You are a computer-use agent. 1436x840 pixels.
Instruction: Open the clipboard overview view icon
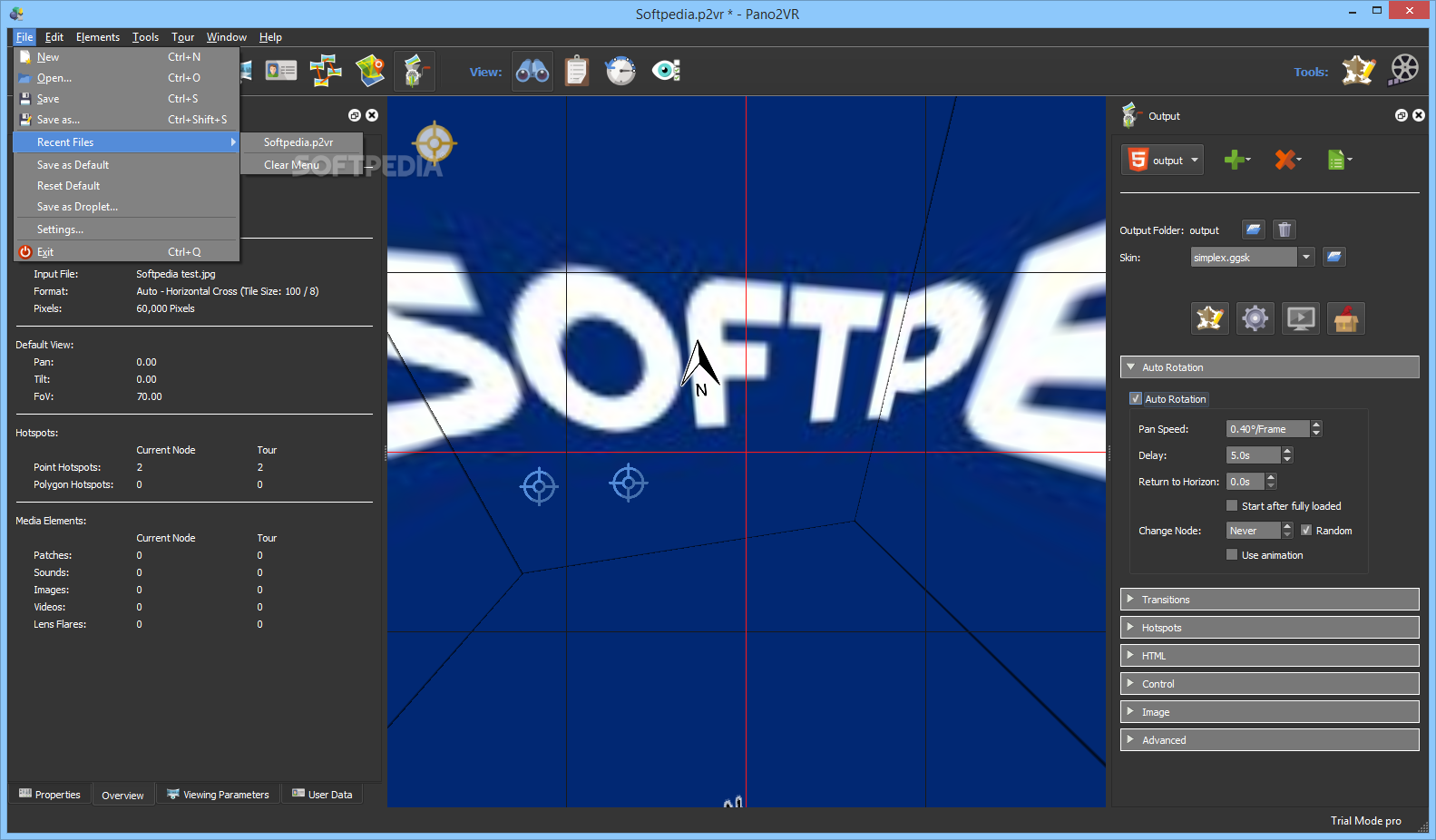click(577, 71)
